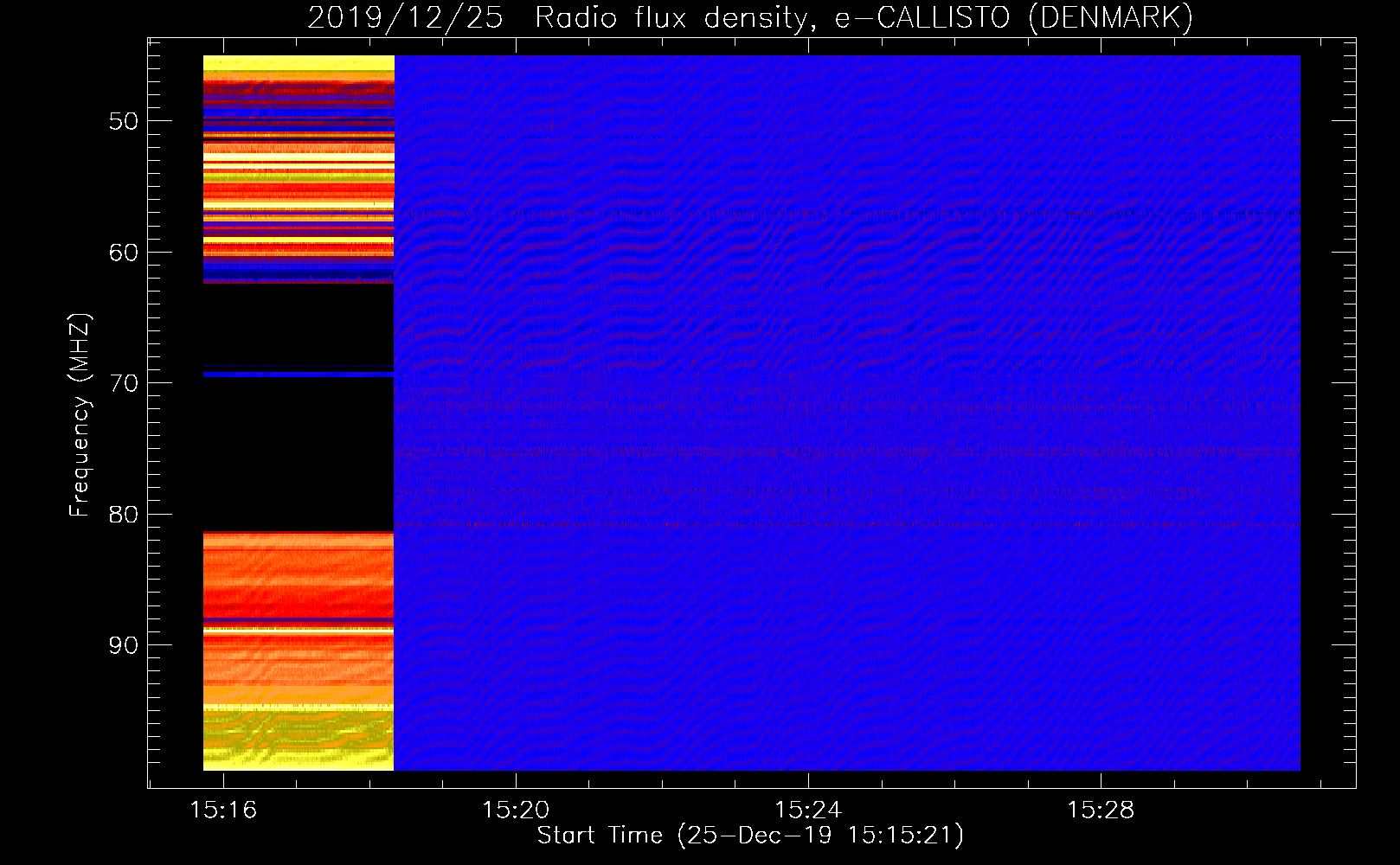
Task: Click the 80 MHz frequency tick label
Action: click(x=123, y=515)
